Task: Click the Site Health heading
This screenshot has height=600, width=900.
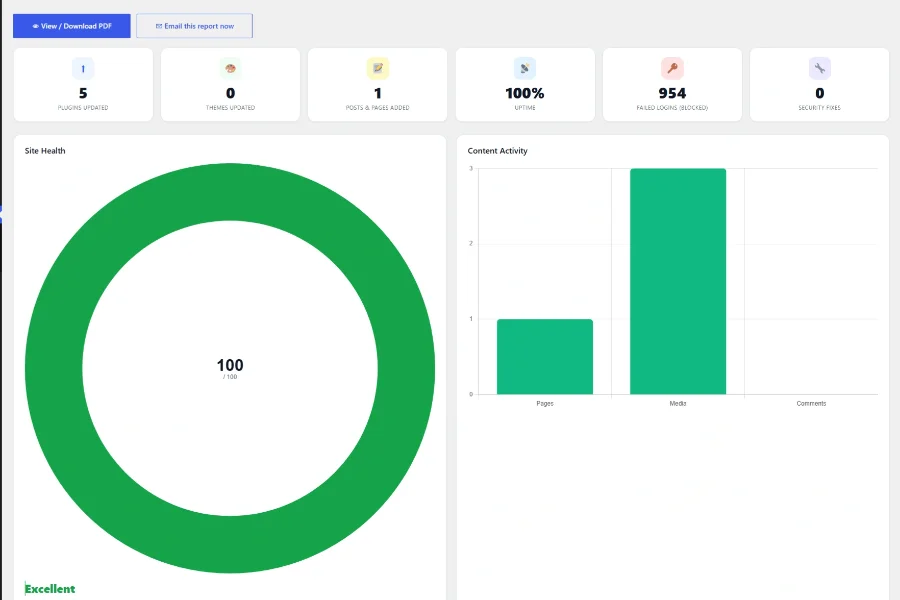Action: pos(45,151)
